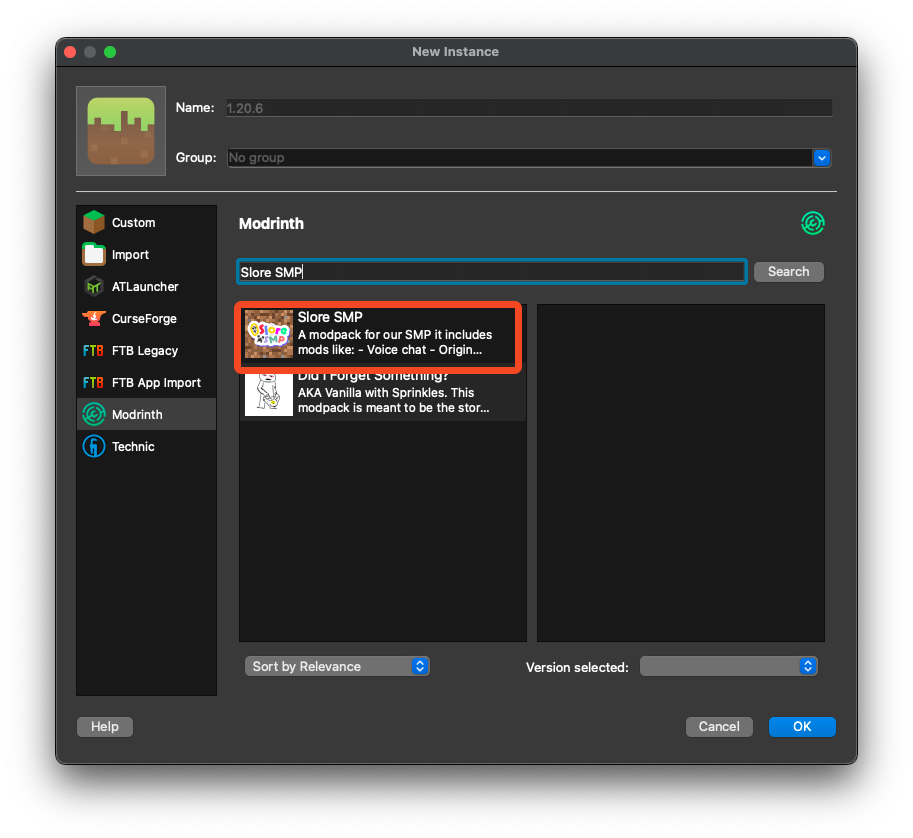Expand the Sort by Relevance dropdown
This screenshot has width=913, height=838.
pyautogui.click(x=337, y=666)
